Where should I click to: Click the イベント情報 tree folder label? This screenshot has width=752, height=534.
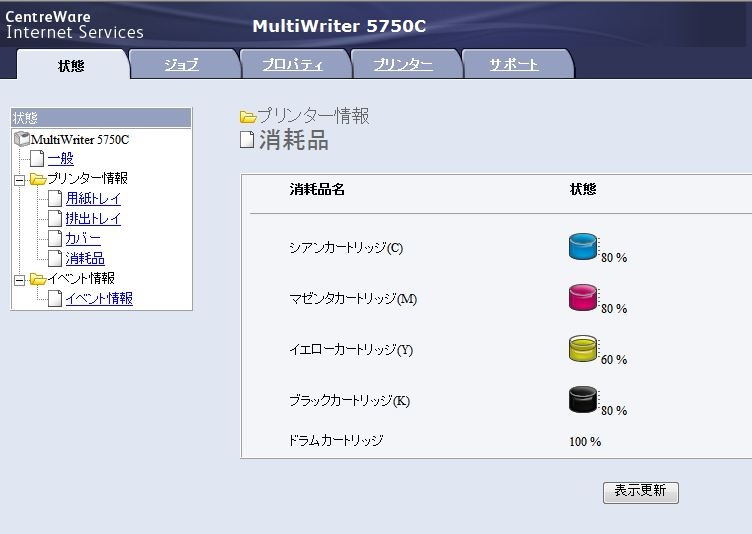pyautogui.click(x=81, y=278)
